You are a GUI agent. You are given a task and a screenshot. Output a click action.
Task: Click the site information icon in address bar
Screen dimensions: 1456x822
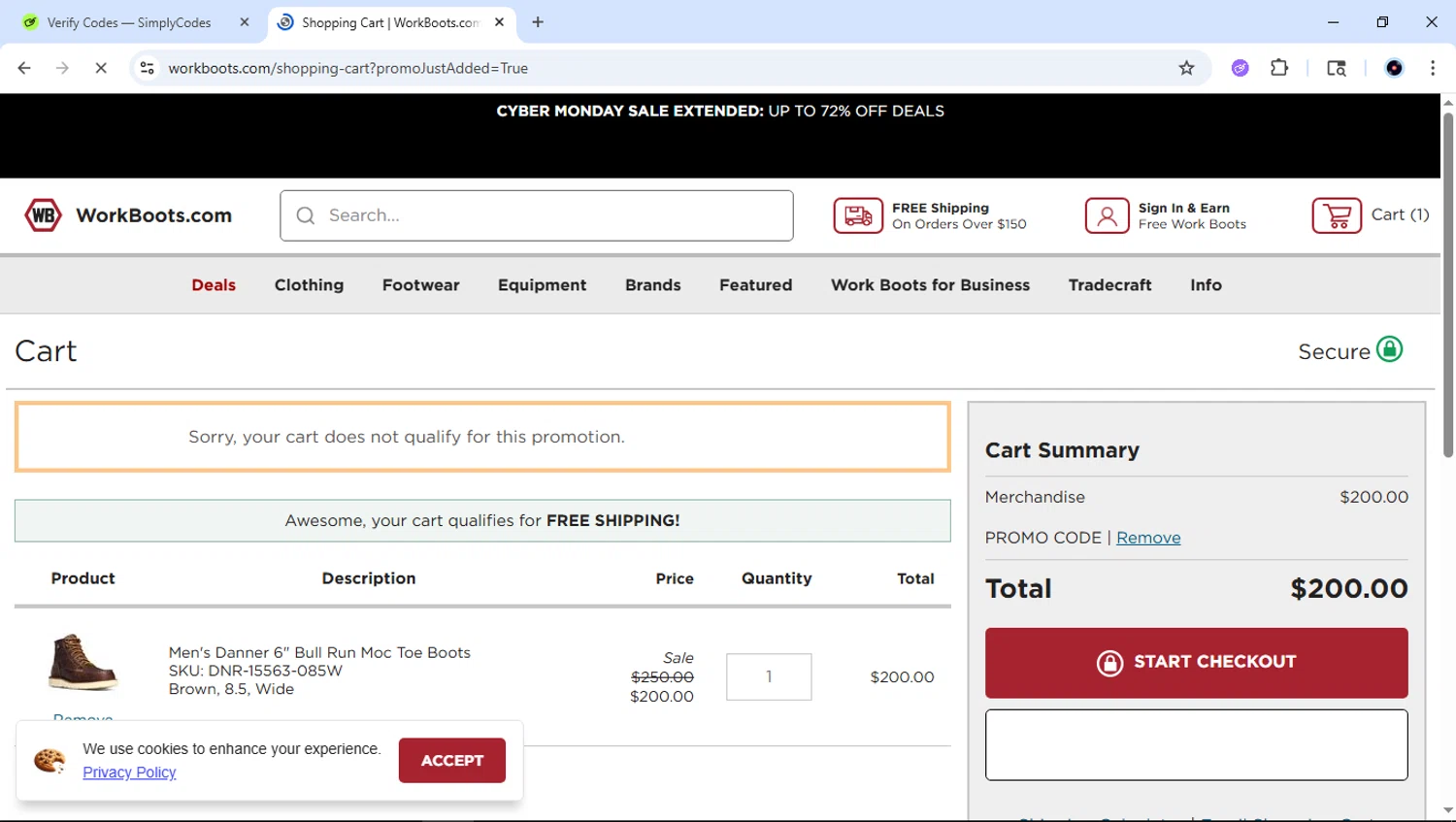pos(147,68)
